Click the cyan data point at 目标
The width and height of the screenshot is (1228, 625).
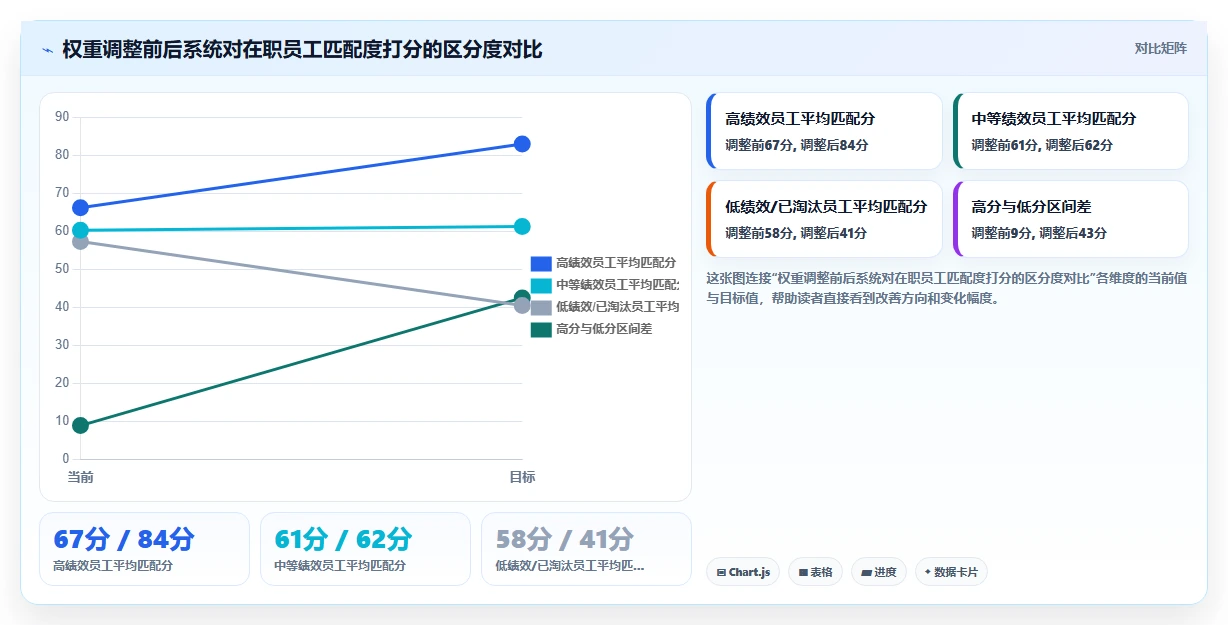(522, 227)
